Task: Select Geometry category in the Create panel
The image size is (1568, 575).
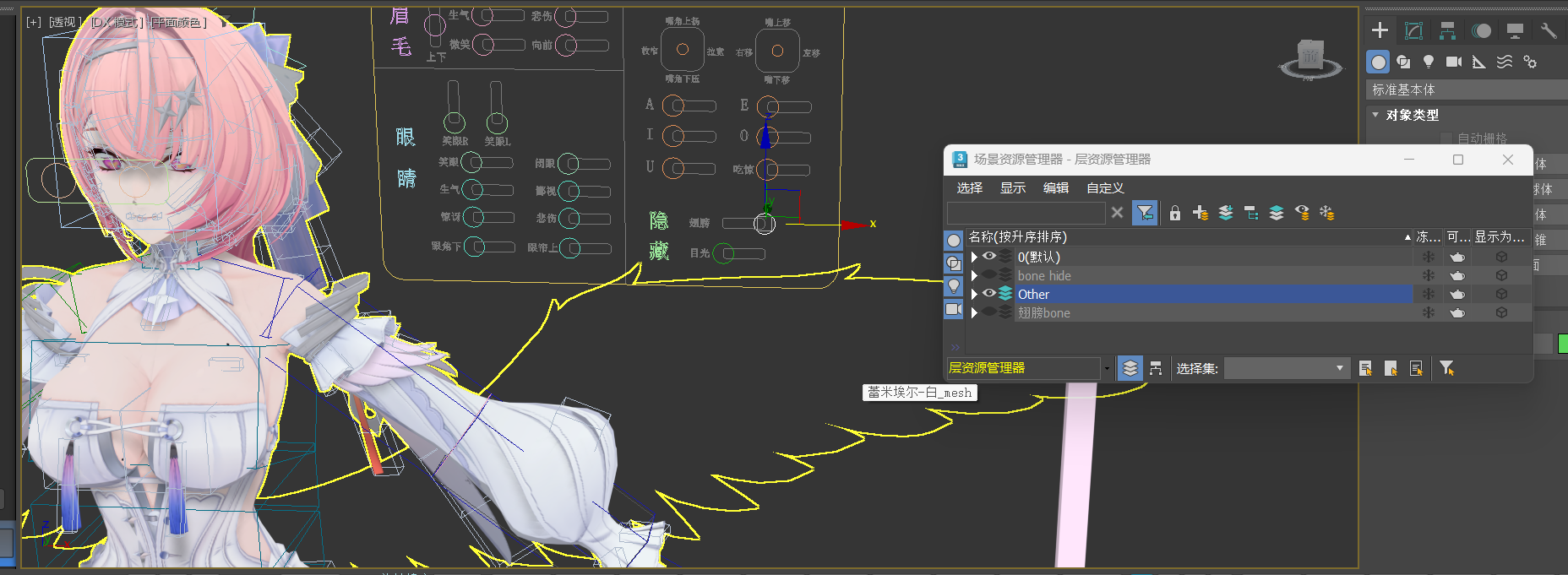Action: (x=1378, y=62)
